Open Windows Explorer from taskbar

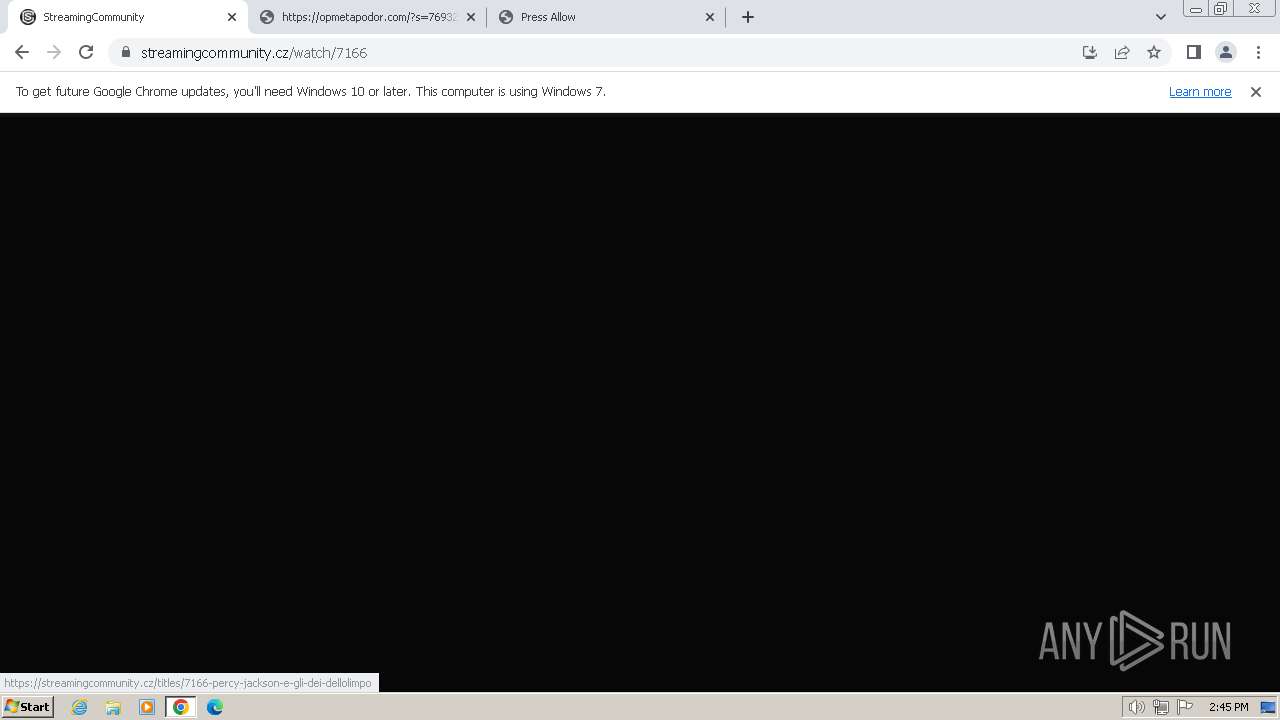click(x=113, y=707)
